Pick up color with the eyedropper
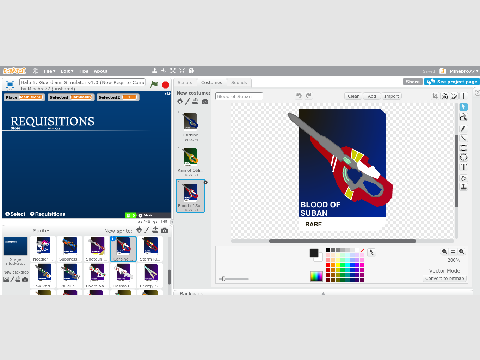This screenshot has height=360, width=480. (372, 253)
